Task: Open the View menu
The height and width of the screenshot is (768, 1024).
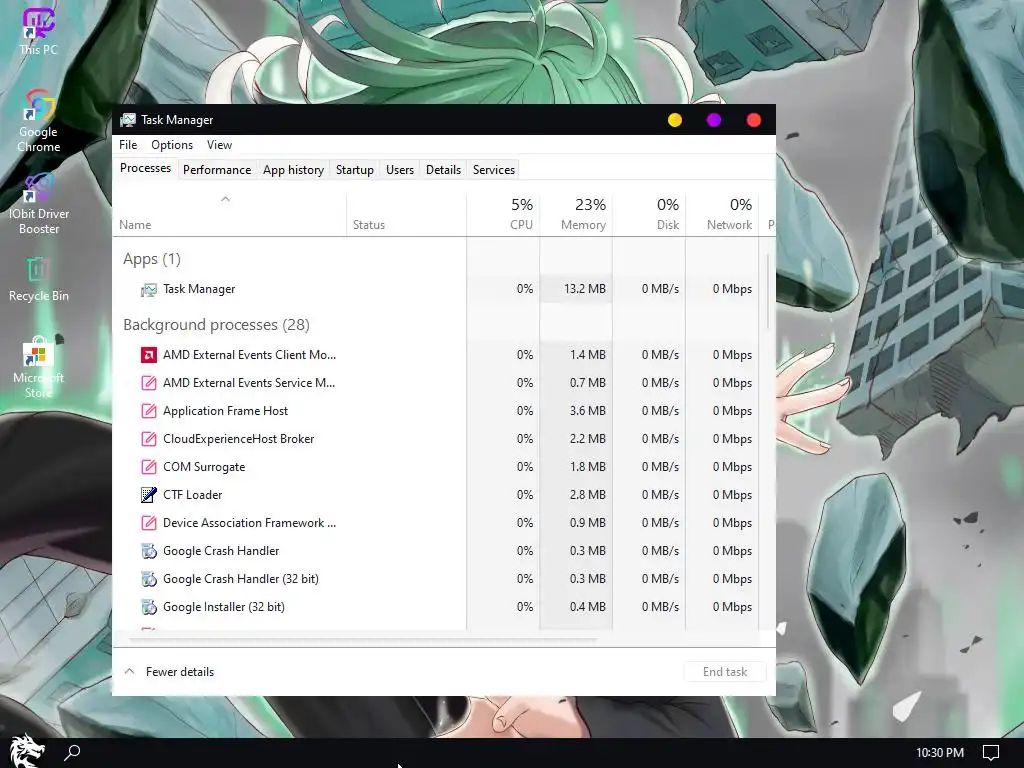Action: pos(219,145)
